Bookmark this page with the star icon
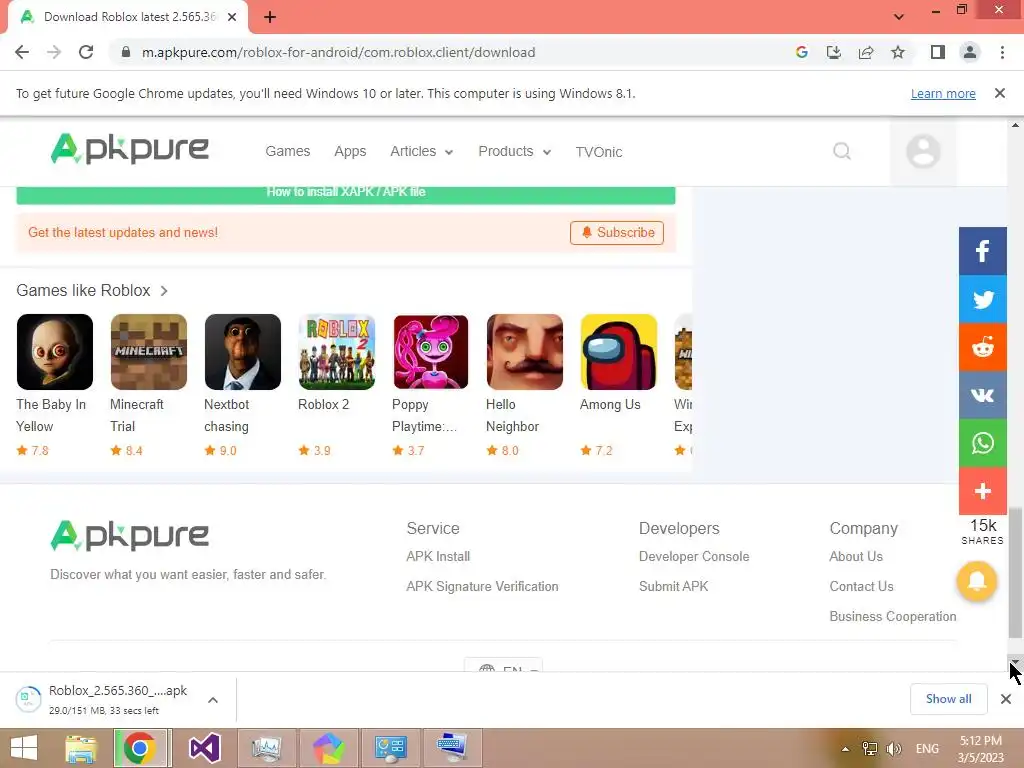 pos(898,52)
